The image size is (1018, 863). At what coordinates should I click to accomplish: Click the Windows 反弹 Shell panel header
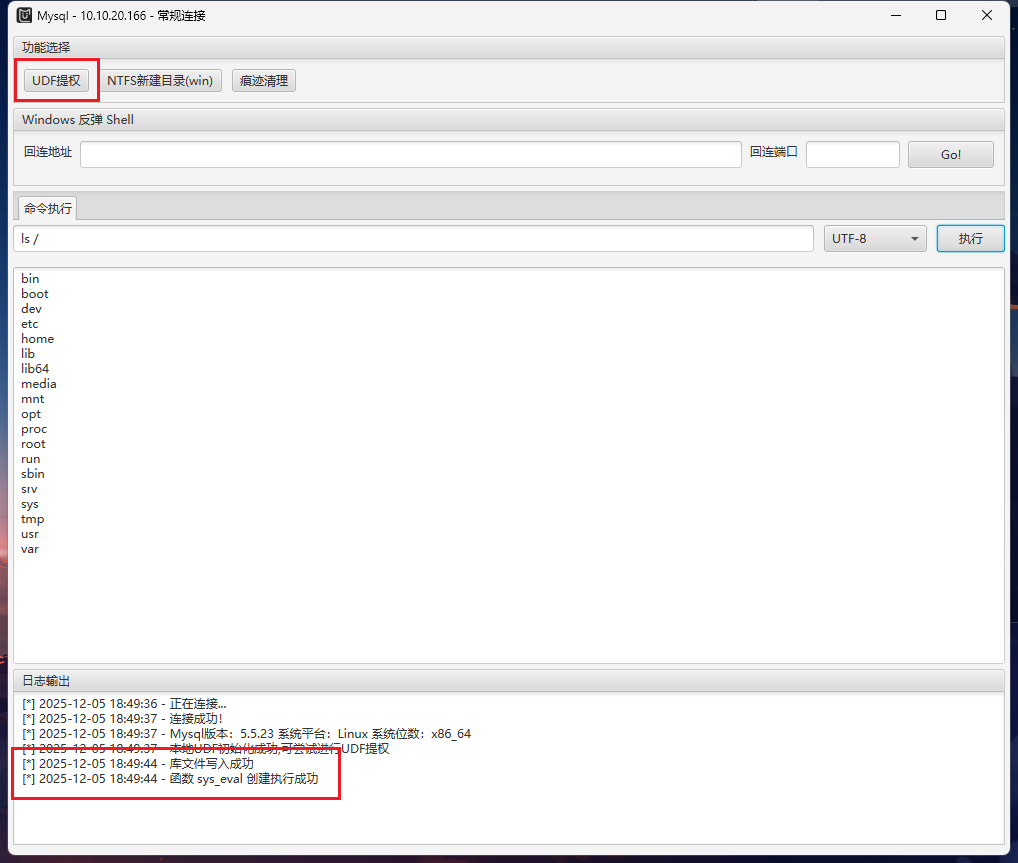click(x=78, y=120)
